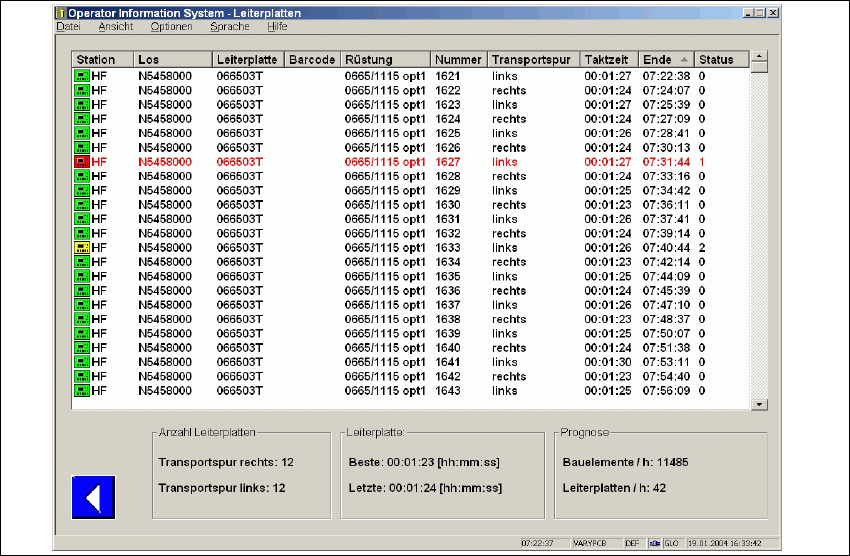Screen dimensions: 850x556
Task: Open the Hilfe menu
Action: pyautogui.click(x=277, y=27)
